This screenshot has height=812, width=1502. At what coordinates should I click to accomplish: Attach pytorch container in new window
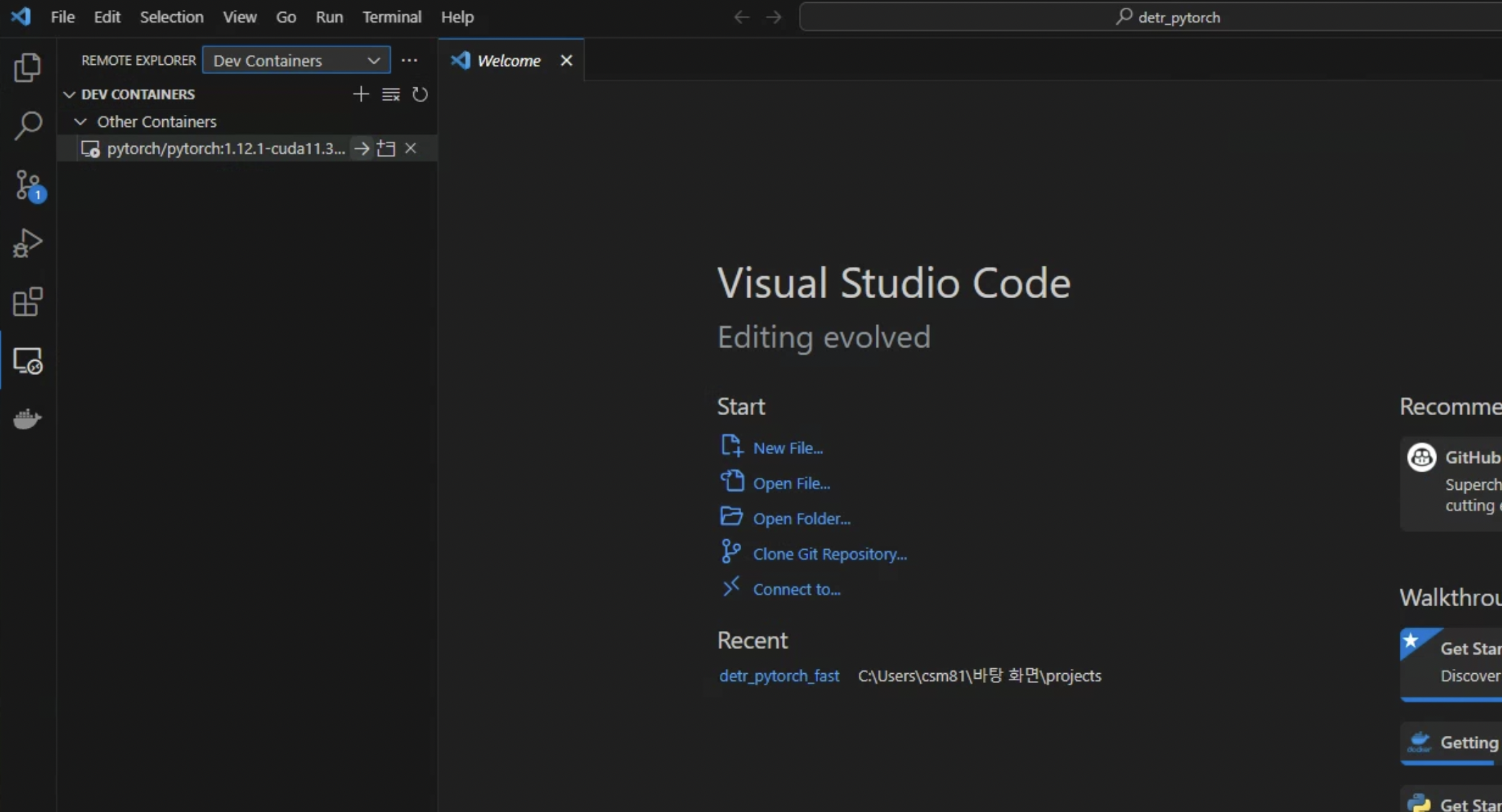386,149
